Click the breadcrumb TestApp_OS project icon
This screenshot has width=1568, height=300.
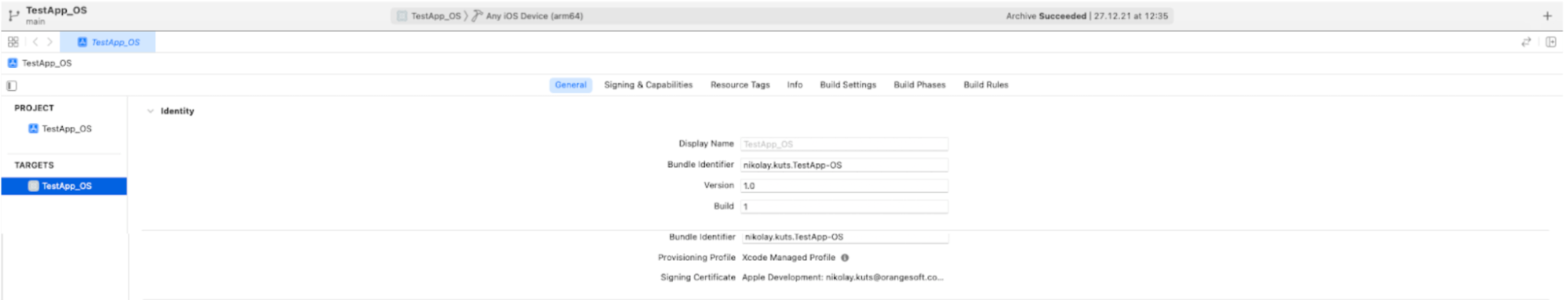coord(13,63)
